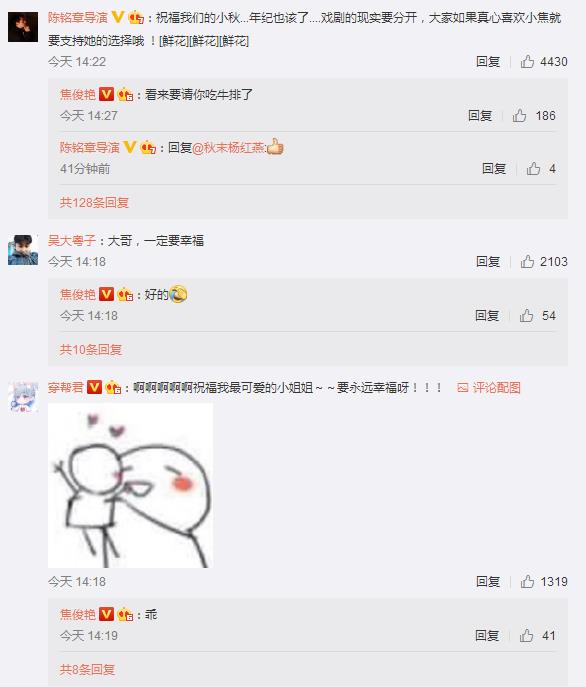Image resolution: width=586 pixels, height=687 pixels.
Task: Like 陈铭章导演's reply from 41分钟前
Action: pyautogui.click(x=533, y=169)
